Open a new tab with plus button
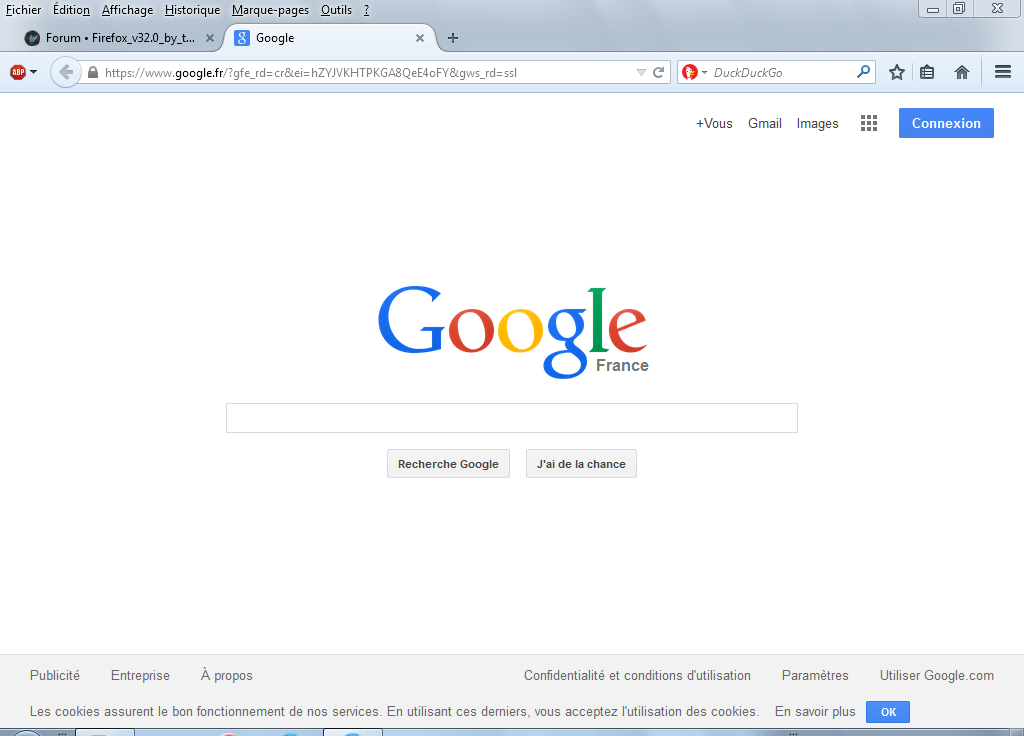The image size is (1024, 736). coord(453,38)
